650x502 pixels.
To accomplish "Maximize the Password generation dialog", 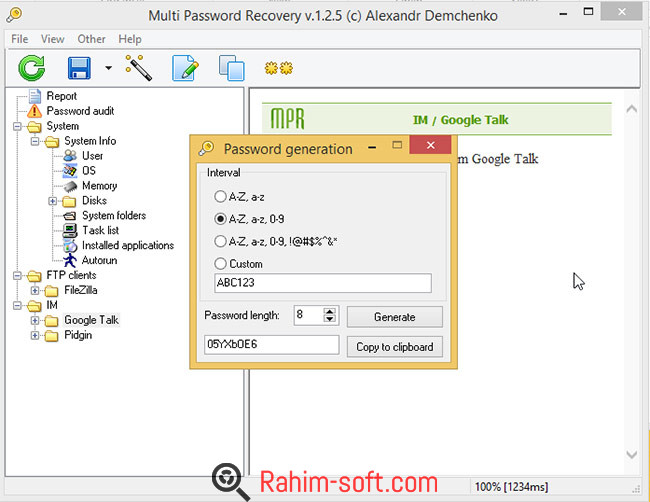I will pyautogui.click(x=397, y=145).
